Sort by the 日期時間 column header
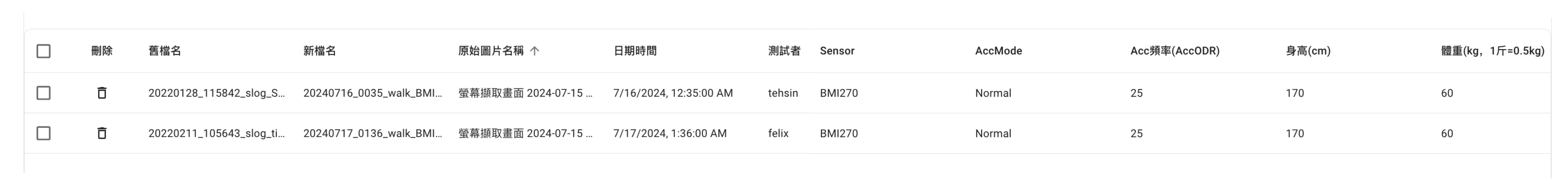1568x196 pixels. [635, 51]
